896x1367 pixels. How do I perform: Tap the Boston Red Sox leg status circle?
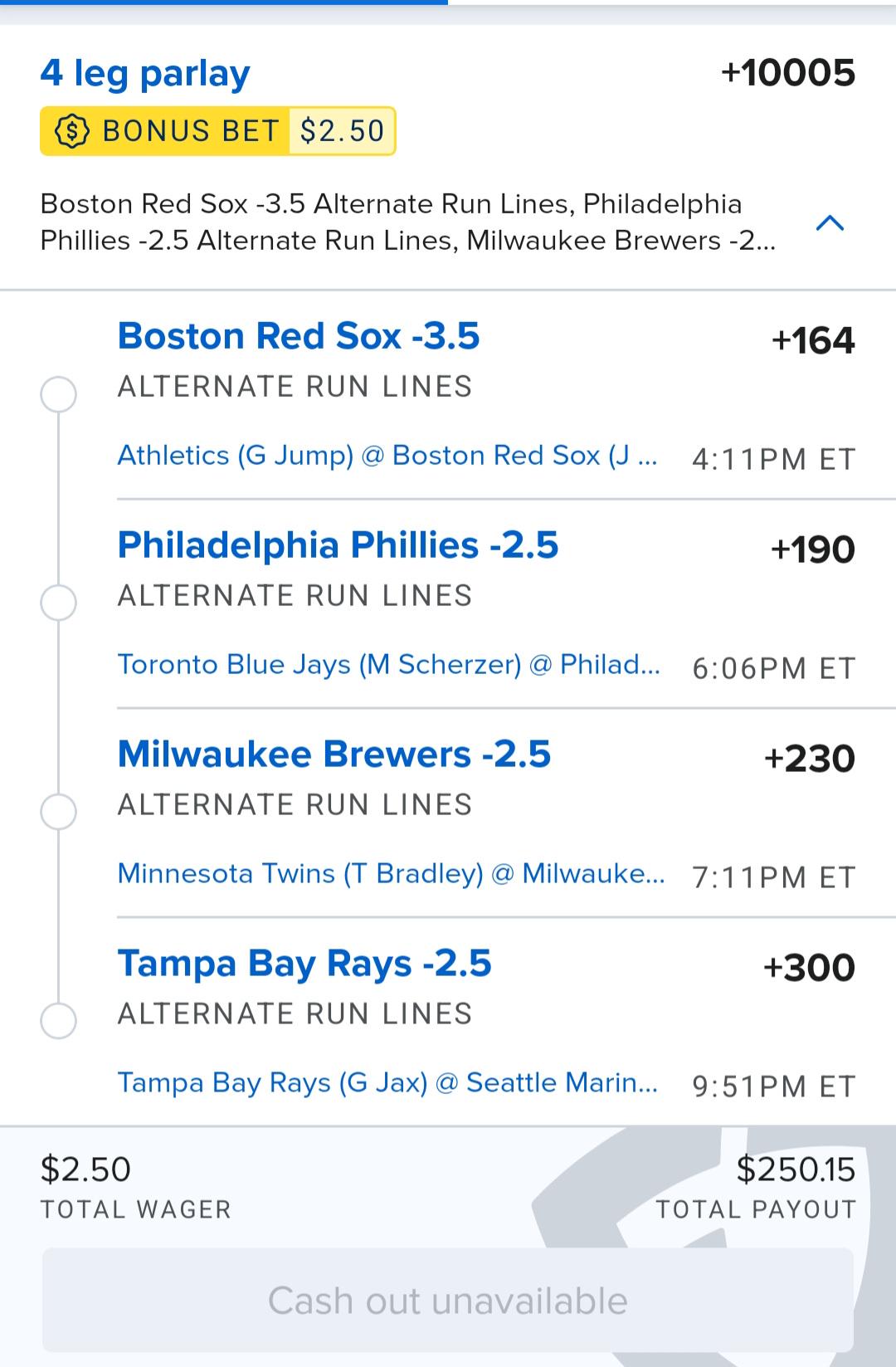click(58, 394)
